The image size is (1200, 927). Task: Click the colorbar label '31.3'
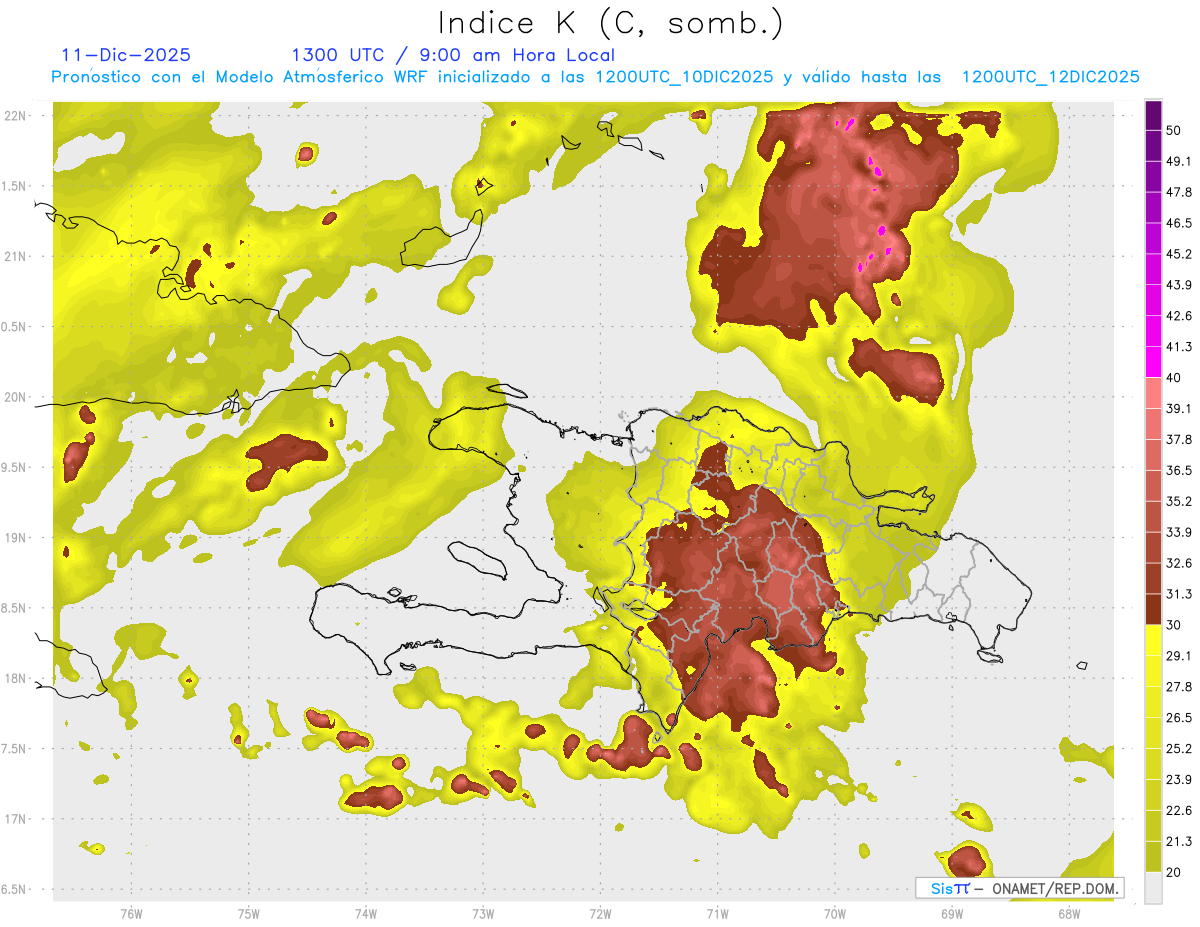pos(1179,594)
